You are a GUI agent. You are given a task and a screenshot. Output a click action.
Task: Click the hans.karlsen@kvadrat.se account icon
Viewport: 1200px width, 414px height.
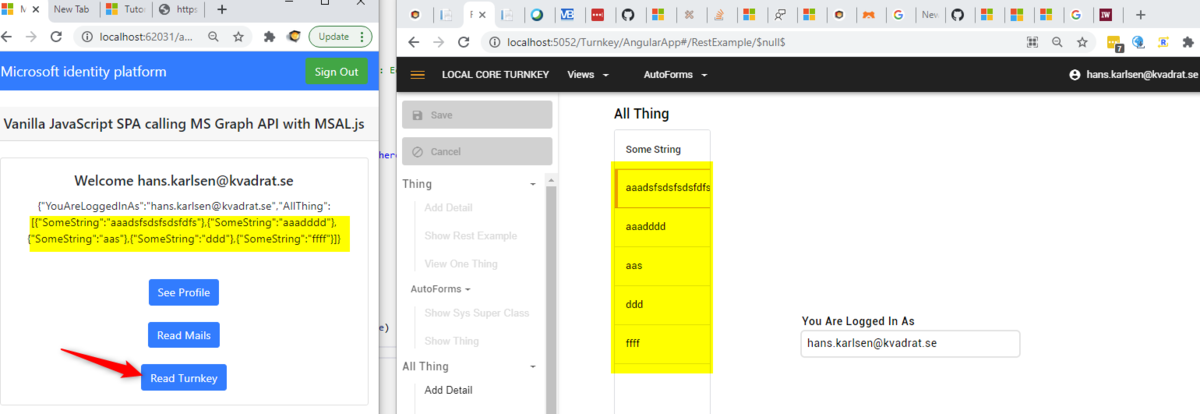pyautogui.click(x=1076, y=75)
